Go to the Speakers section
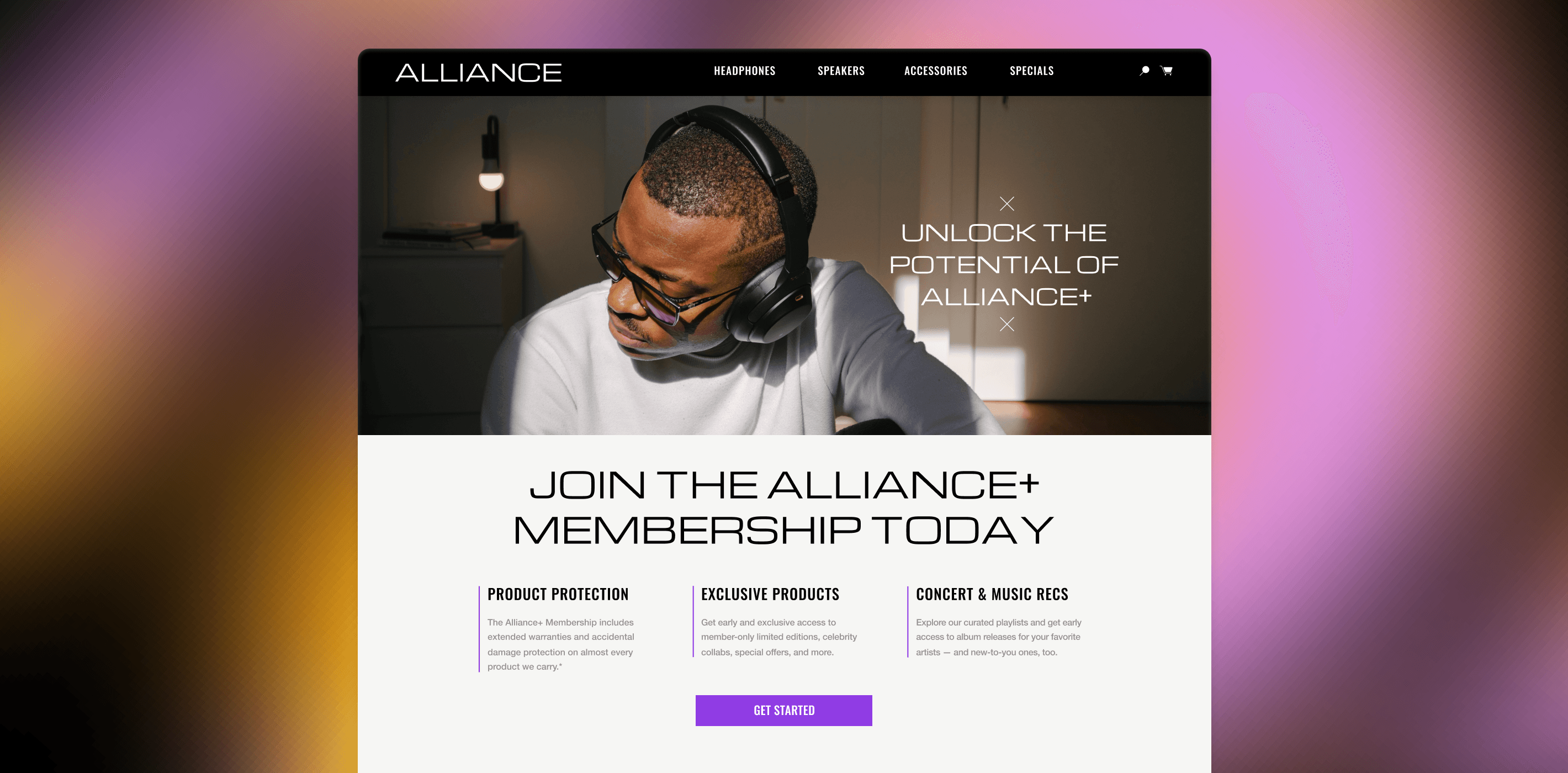Image resolution: width=1568 pixels, height=773 pixels. point(841,71)
